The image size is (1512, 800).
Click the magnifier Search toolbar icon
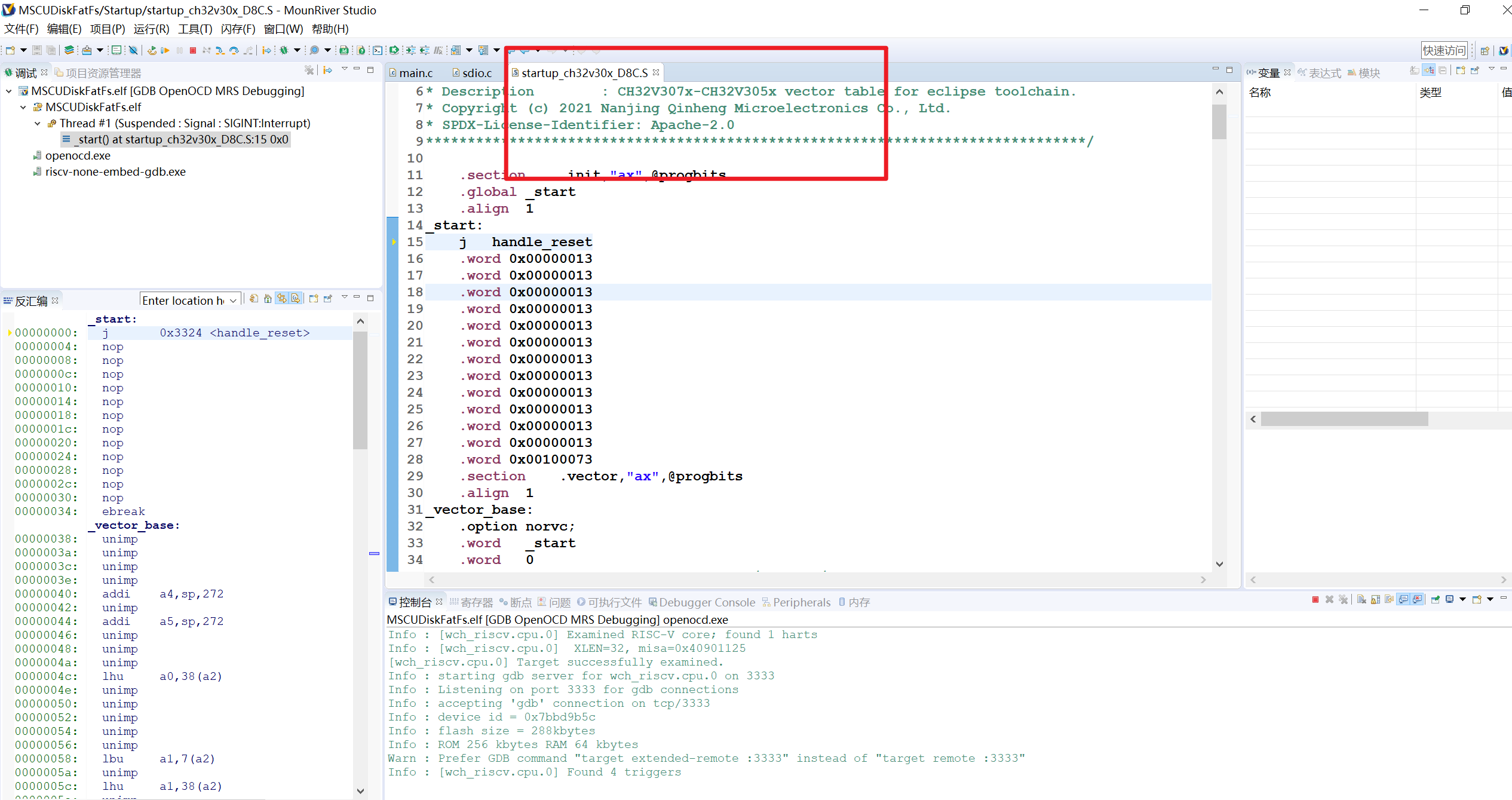314,50
